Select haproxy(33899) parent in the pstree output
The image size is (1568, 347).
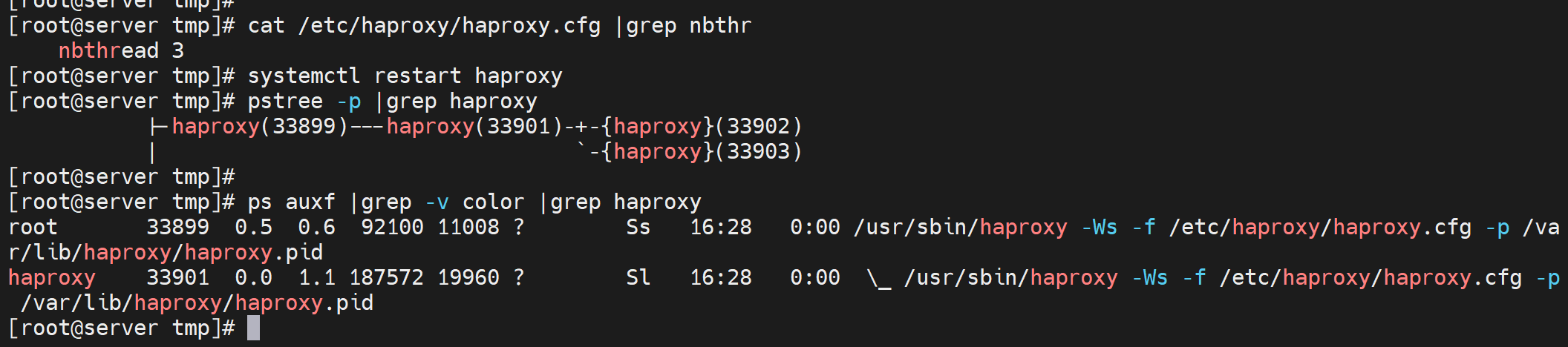[x=260, y=126]
